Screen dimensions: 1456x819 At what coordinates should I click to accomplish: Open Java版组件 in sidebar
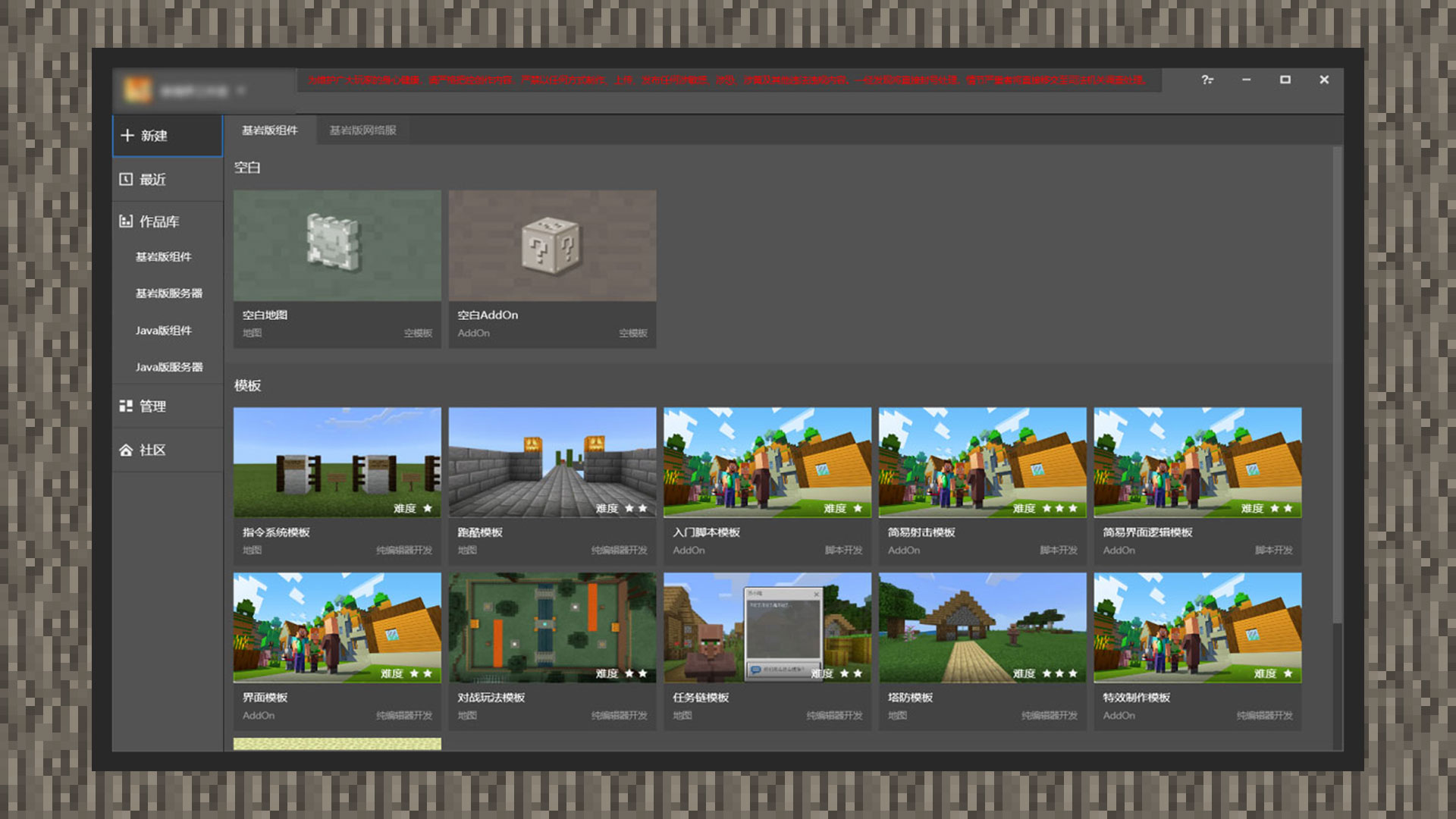click(163, 331)
